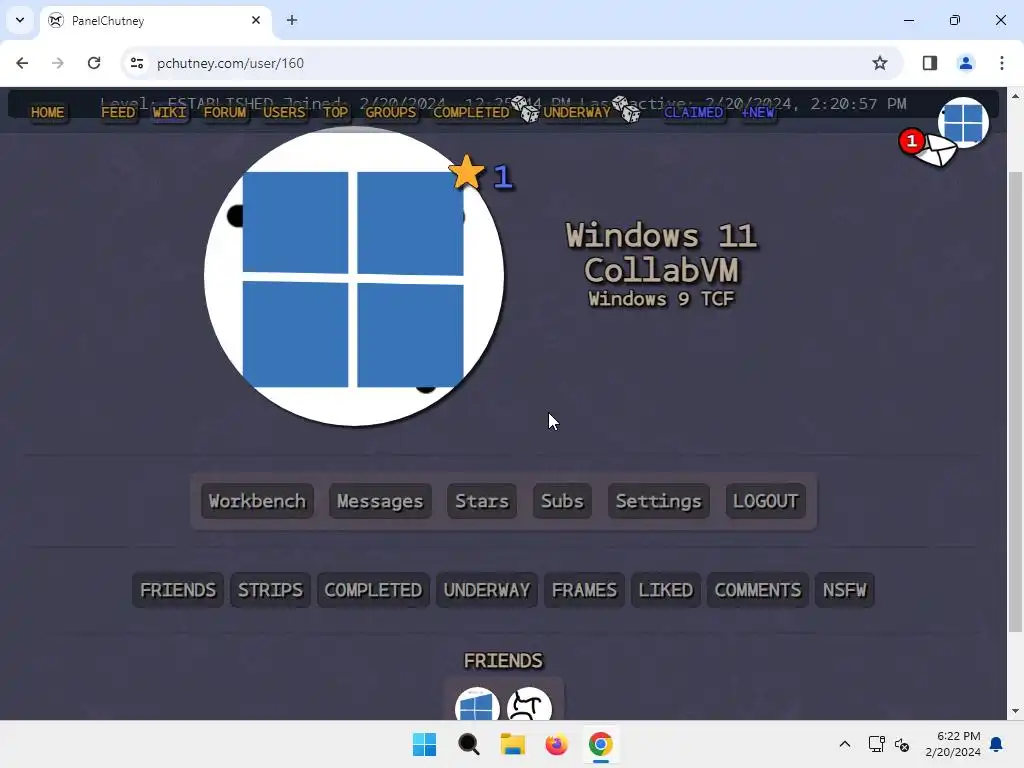
Task: Click the +NEW nav link
Action: tap(758, 112)
